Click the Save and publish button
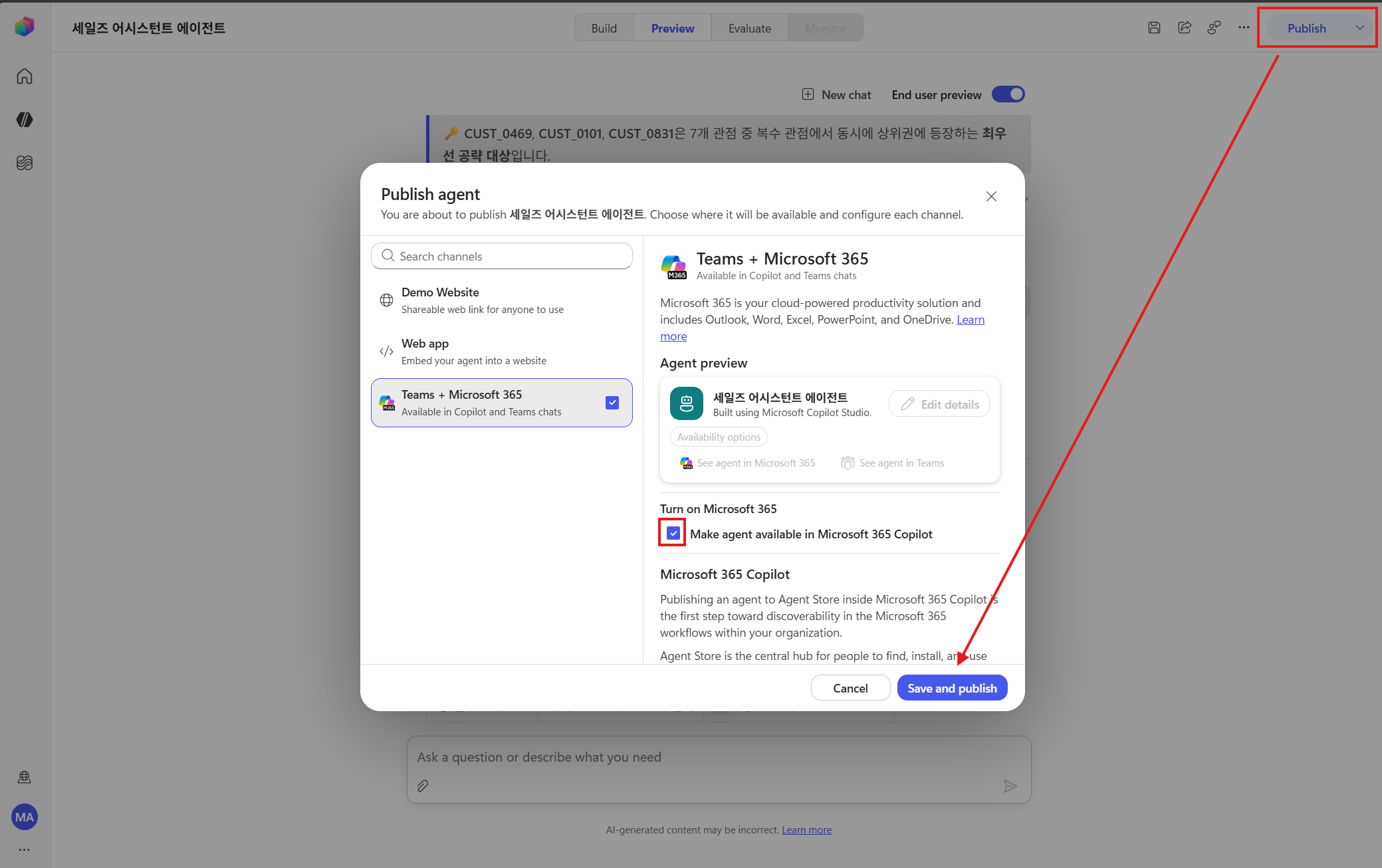The width and height of the screenshot is (1382, 868). point(953,688)
